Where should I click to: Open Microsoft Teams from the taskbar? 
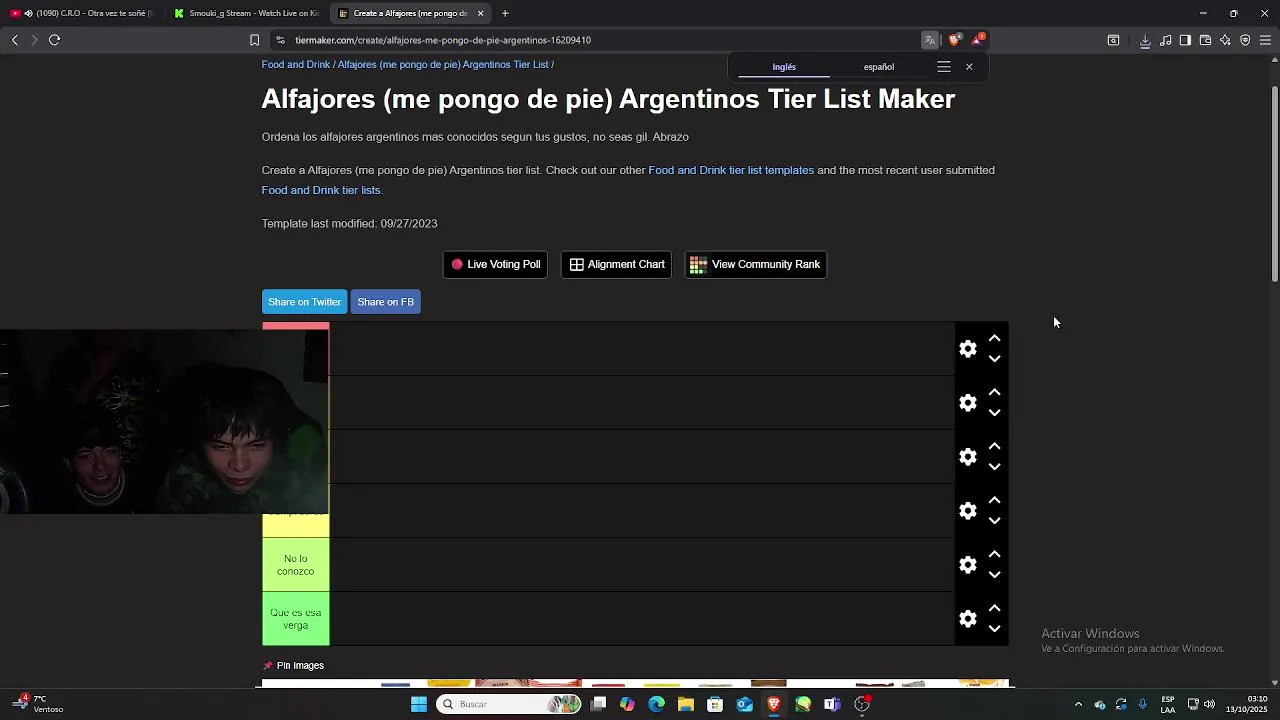tap(832, 704)
